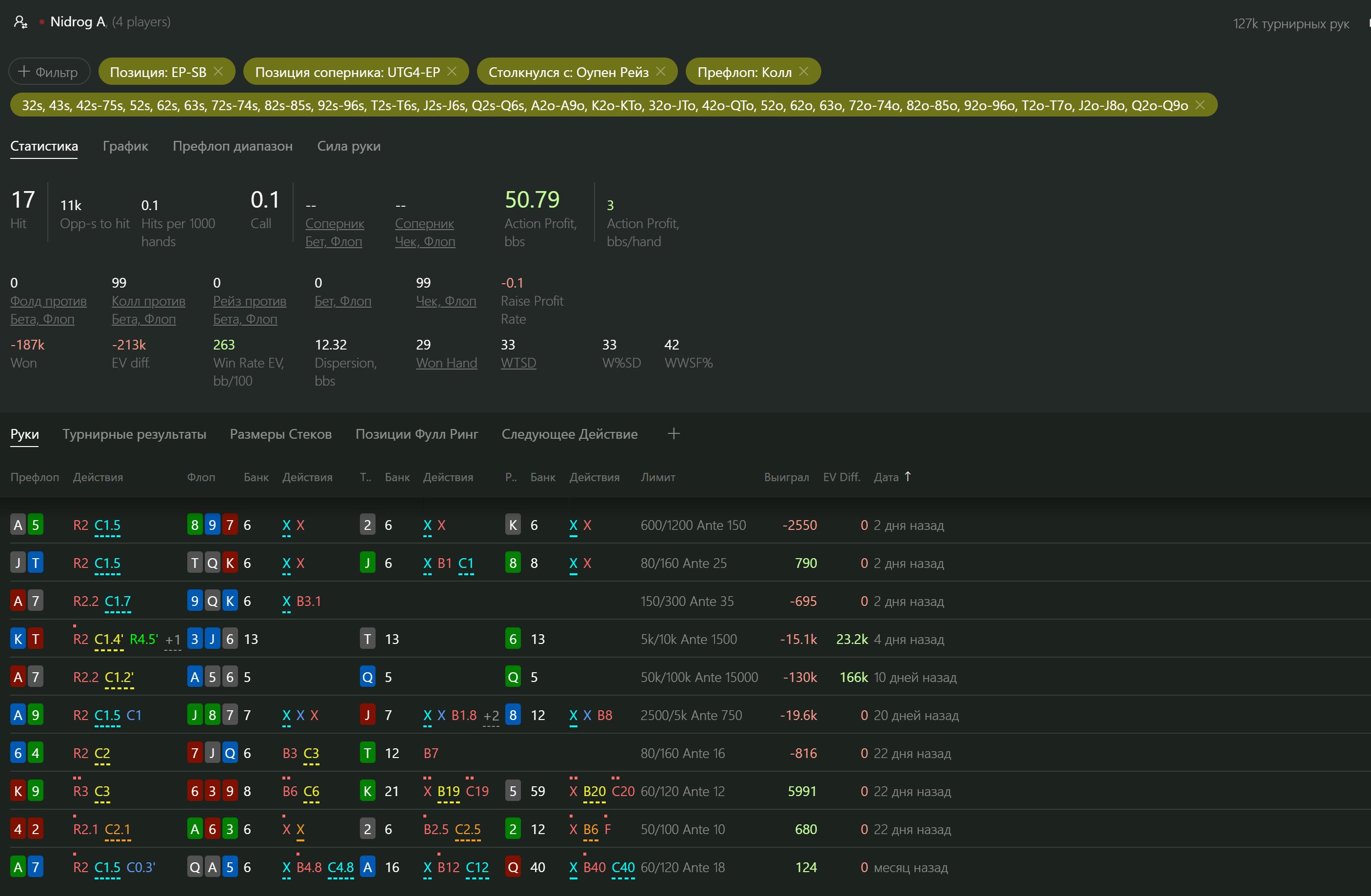
Task: Click the Won Hand stat link
Action: click(x=447, y=363)
